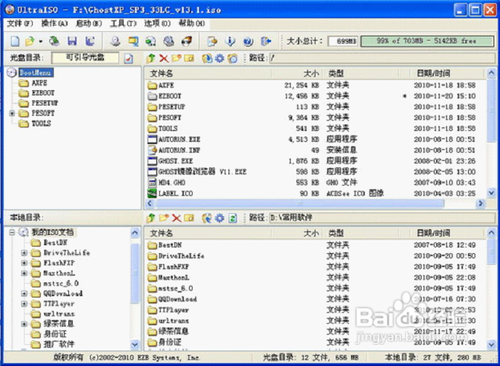Open the 启动(B) menu

89,23
